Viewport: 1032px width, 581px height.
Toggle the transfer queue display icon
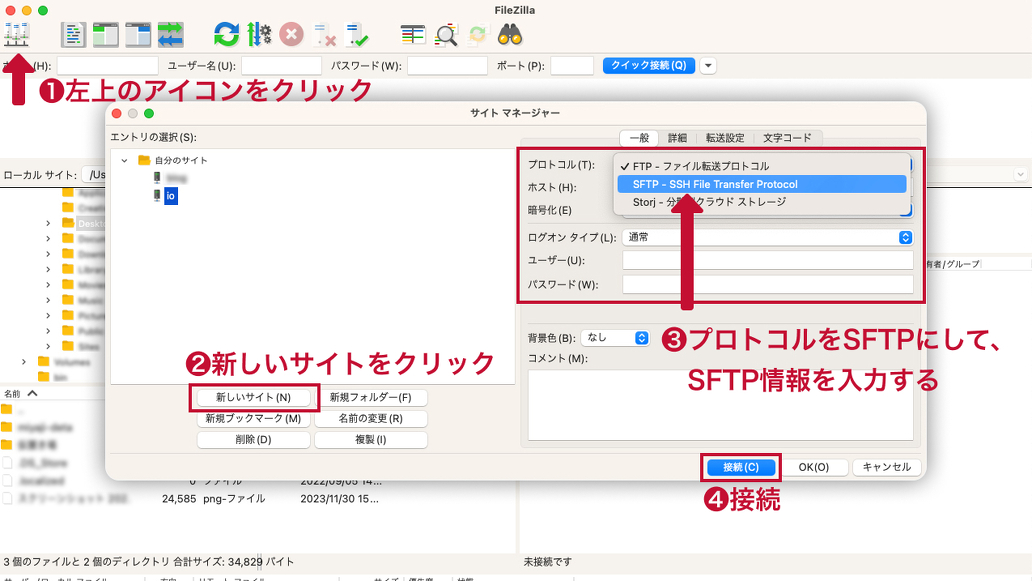pos(170,35)
